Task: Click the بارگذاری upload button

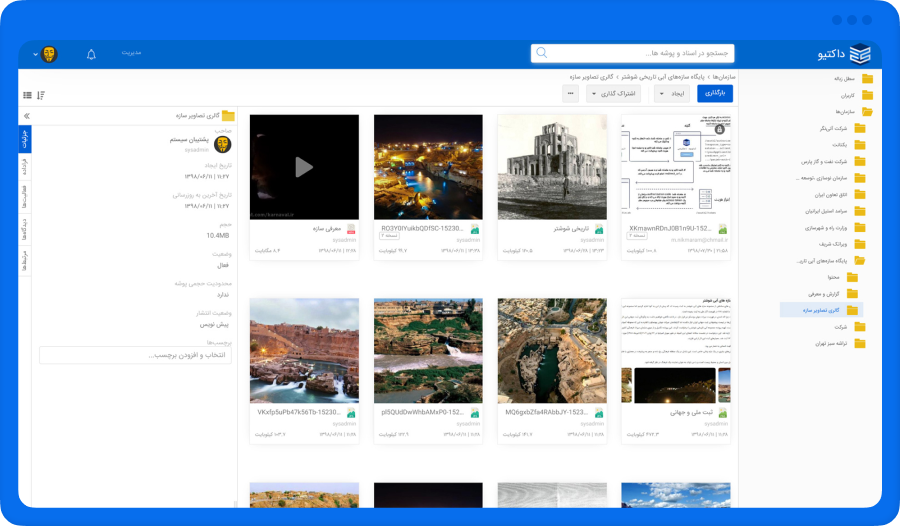Action: (715, 94)
